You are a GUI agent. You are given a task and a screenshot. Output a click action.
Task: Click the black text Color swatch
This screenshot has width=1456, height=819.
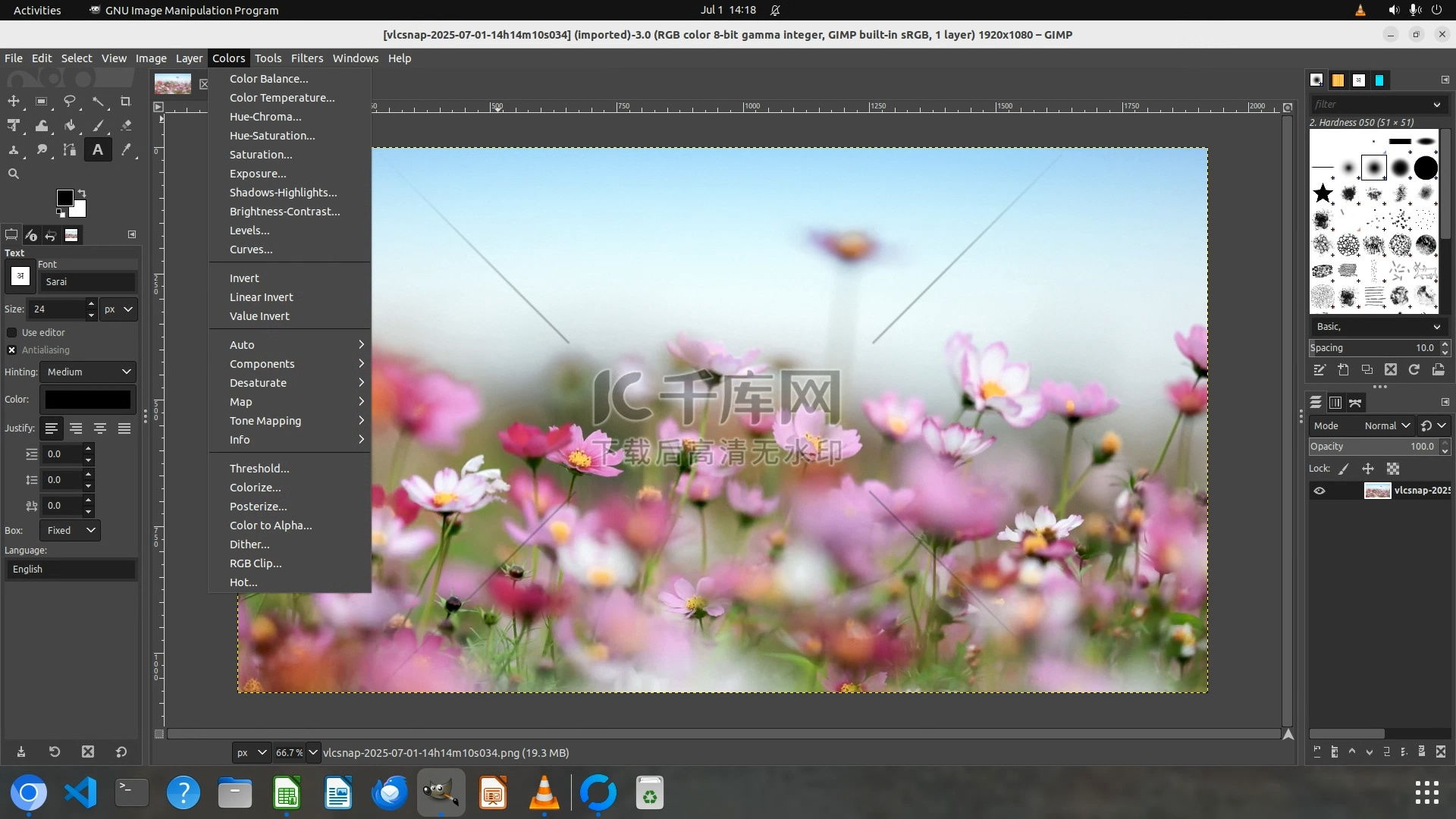[x=88, y=400]
